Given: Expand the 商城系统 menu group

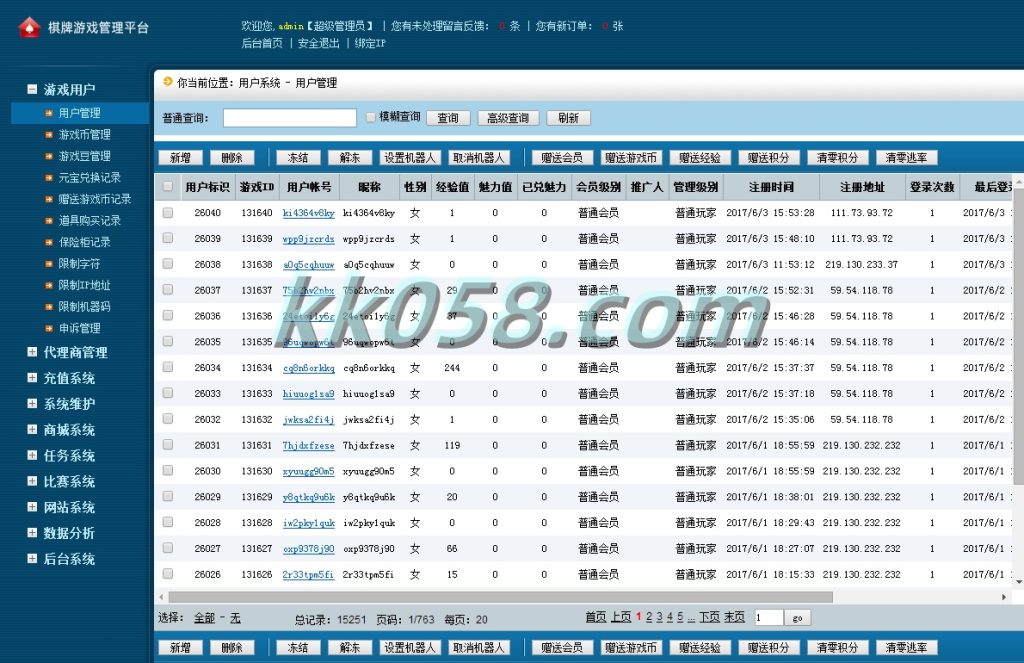Looking at the screenshot, I should [32, 429].
